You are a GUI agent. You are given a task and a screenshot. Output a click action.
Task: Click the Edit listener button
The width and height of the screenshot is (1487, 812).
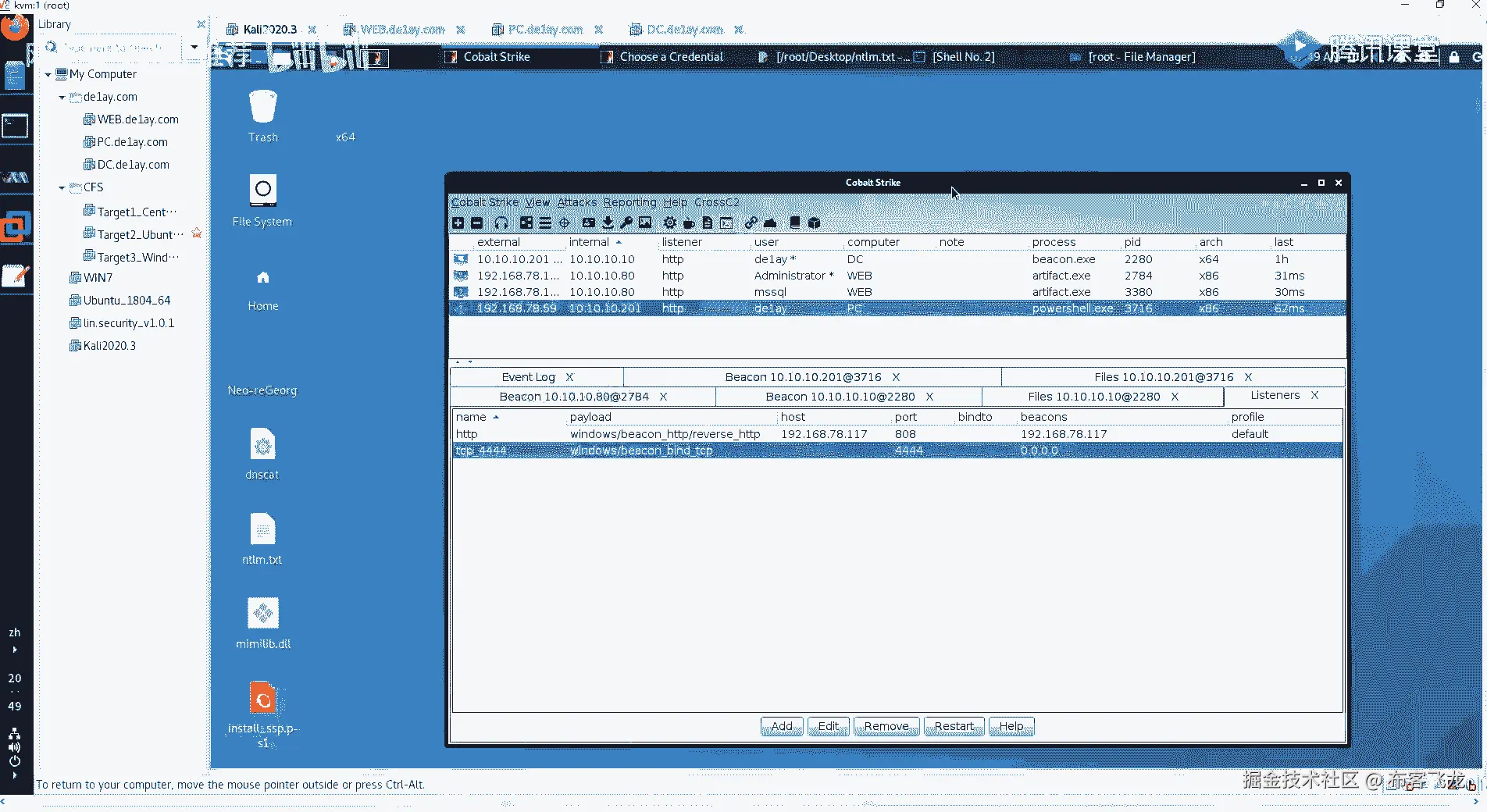(x=829, y=726)
